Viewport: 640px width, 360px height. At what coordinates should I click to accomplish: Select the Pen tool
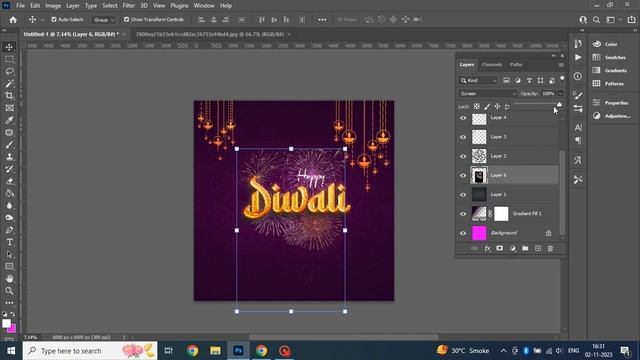click(9, 230)
